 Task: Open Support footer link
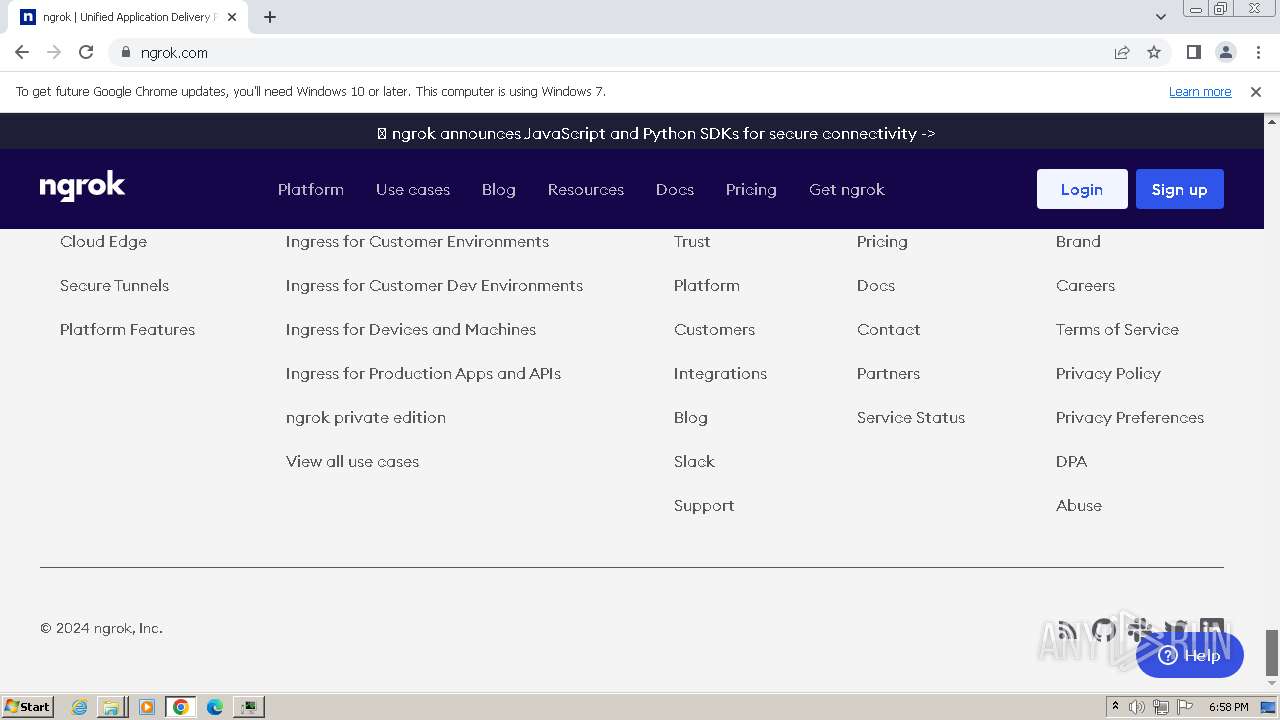(x=704, y=505)
